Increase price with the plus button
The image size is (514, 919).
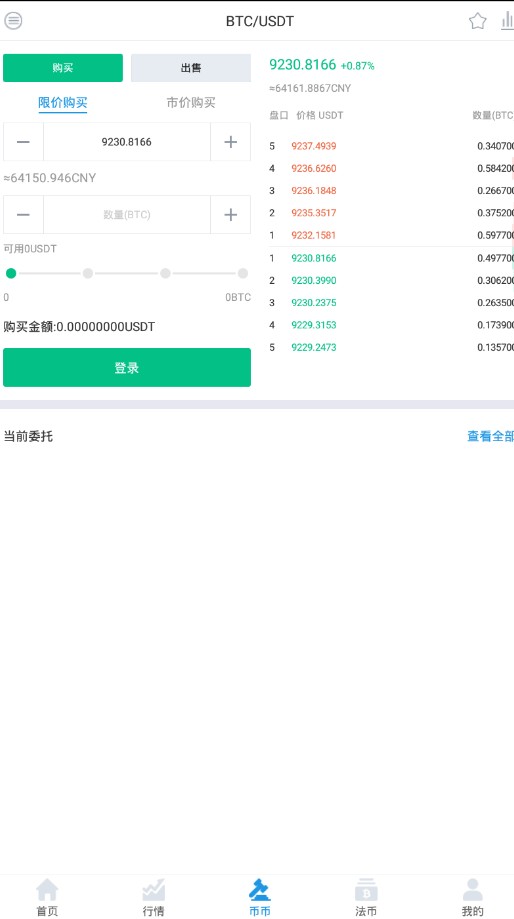pos(230,142)
